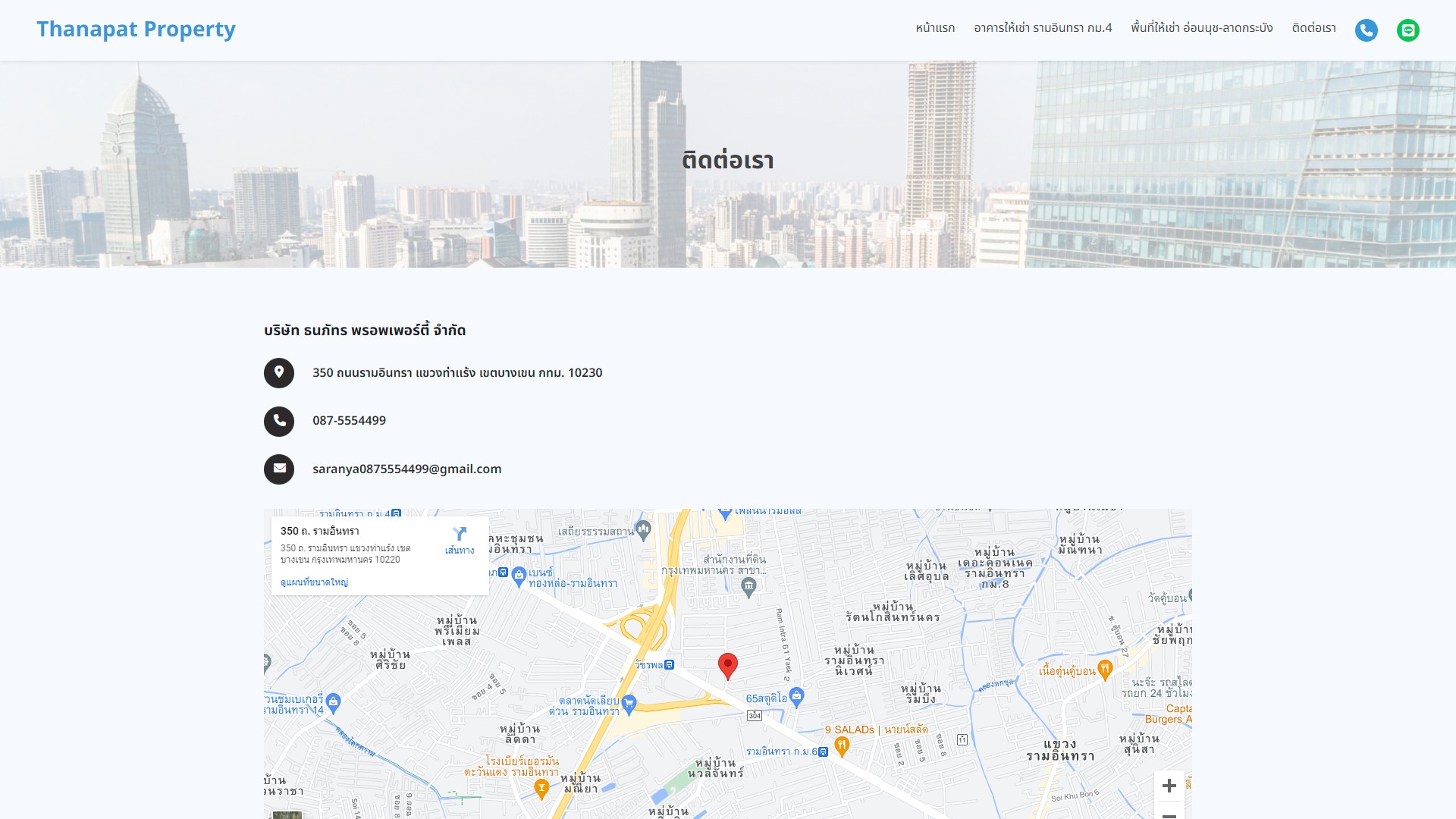Click the 65สตูดิโอ shop marker on map

796,696
